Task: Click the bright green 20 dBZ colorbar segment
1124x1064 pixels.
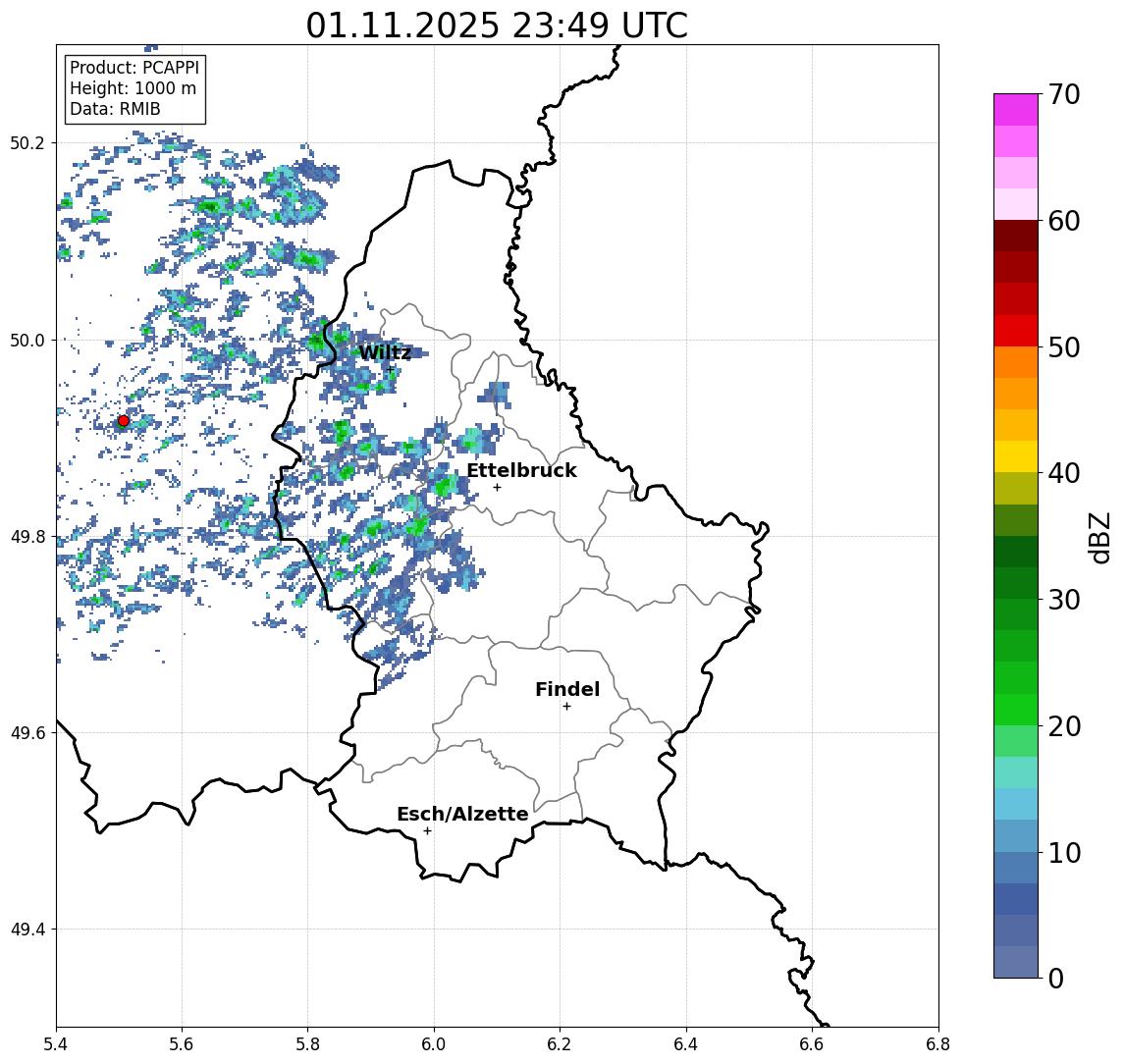Action: point(1016,709)
